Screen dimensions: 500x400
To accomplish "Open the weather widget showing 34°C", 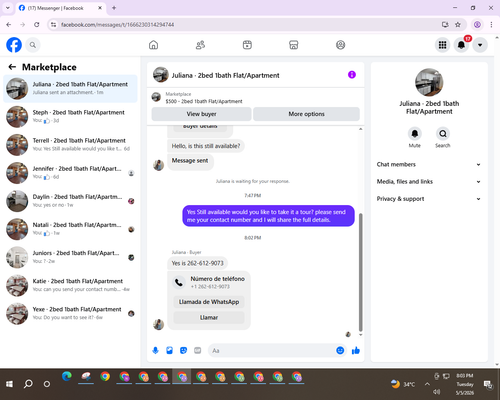I will pos(403,384).
